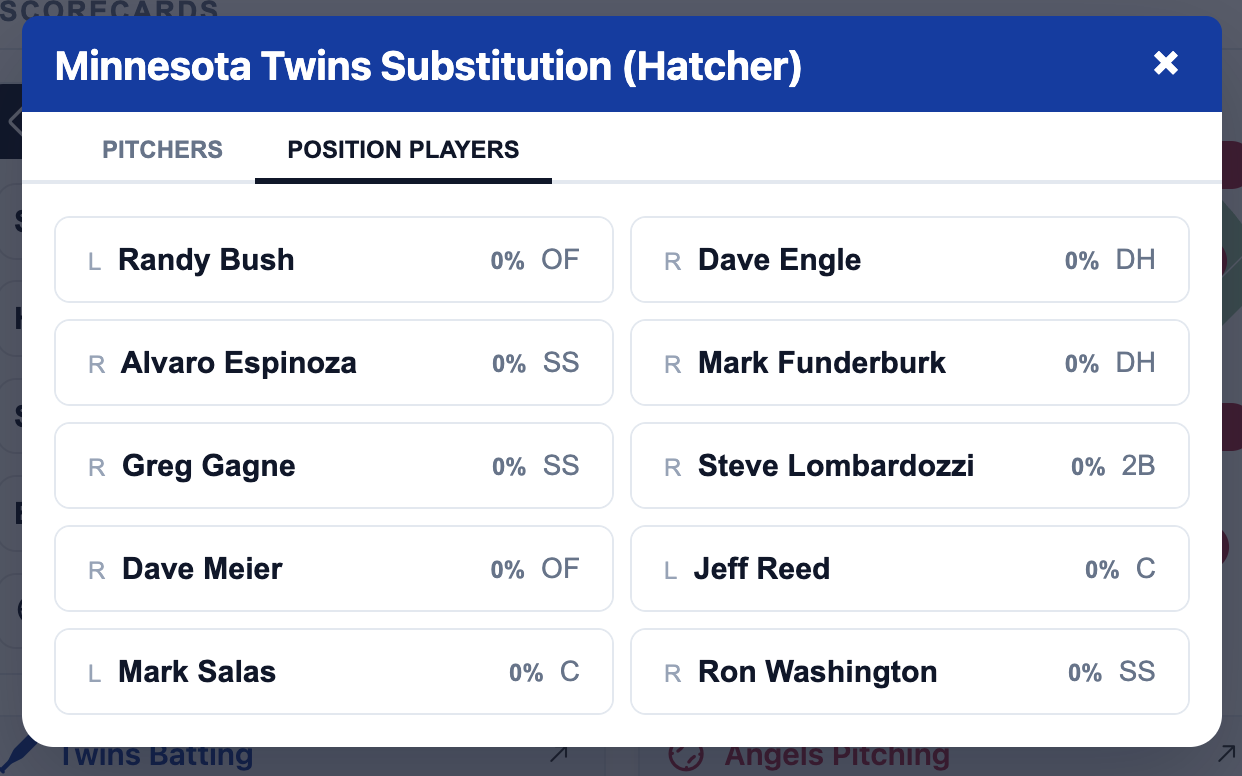Click the Angels Pitching baseball icon

687,755
